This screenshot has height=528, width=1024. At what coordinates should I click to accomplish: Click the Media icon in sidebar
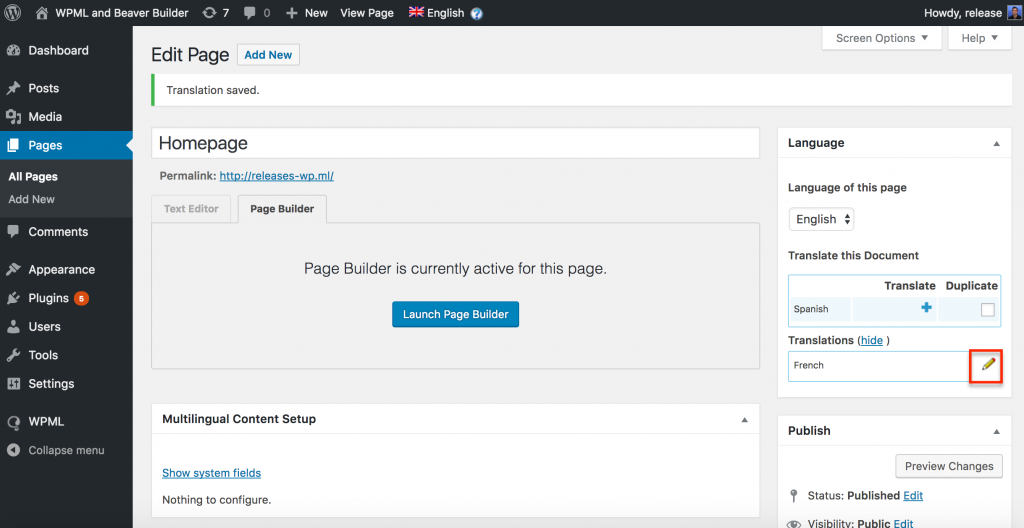(x=13, y=117)
